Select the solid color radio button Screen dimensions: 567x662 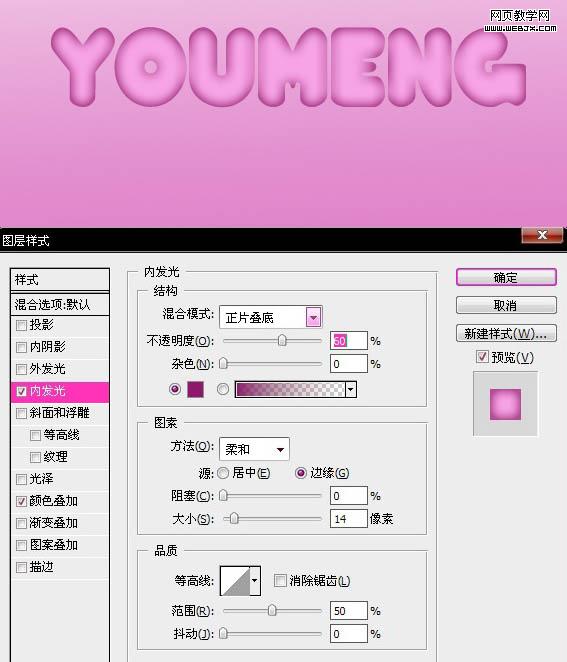(x=175, y=389)
